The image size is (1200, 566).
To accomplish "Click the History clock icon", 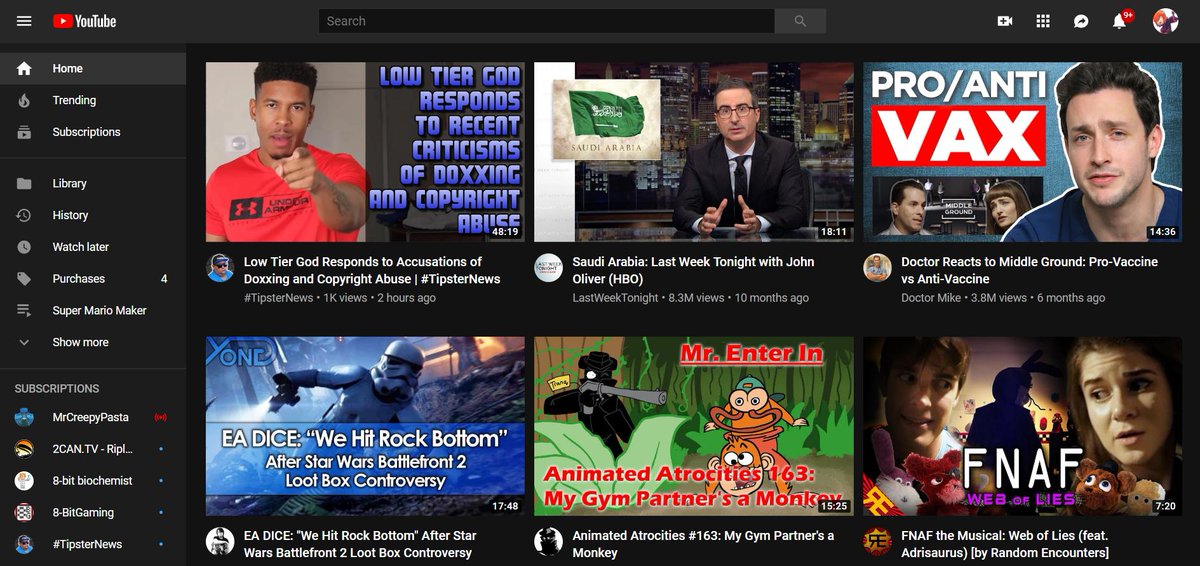I will (x=24, y=215).
